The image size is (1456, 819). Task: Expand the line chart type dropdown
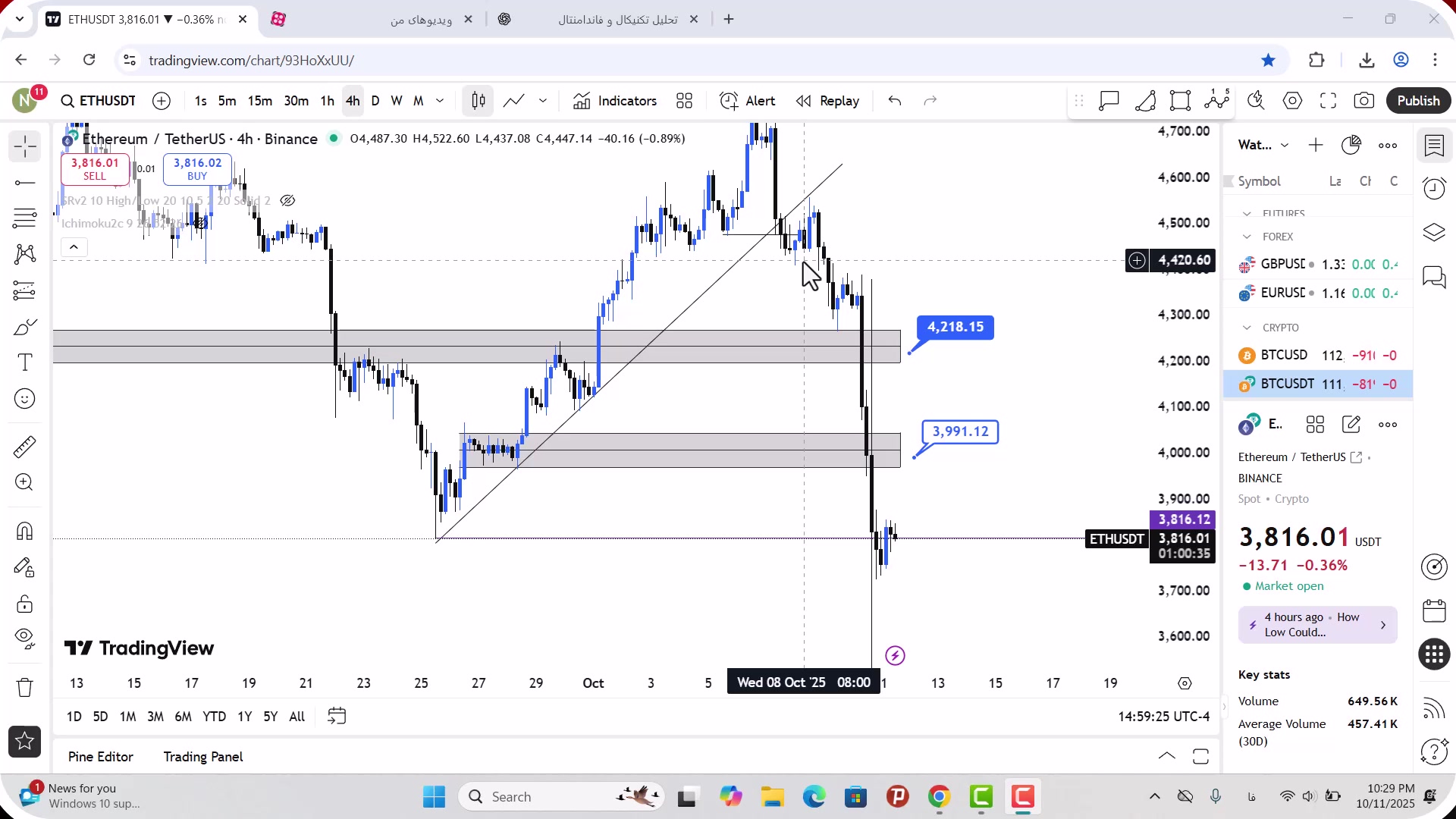[543, 101]
